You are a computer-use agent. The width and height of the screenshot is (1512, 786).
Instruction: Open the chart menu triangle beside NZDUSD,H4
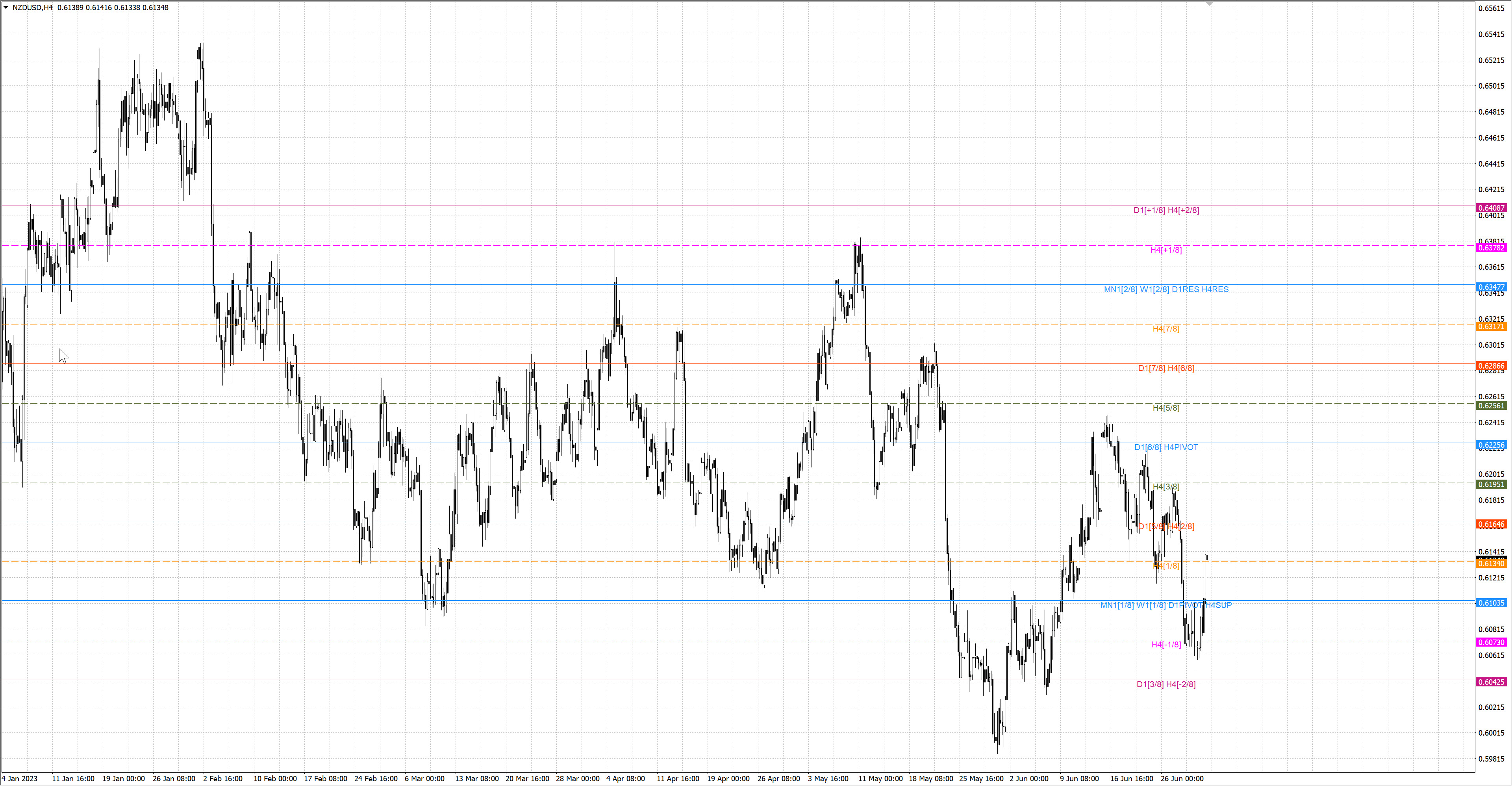pyautogui.click(x=6, y=7)
